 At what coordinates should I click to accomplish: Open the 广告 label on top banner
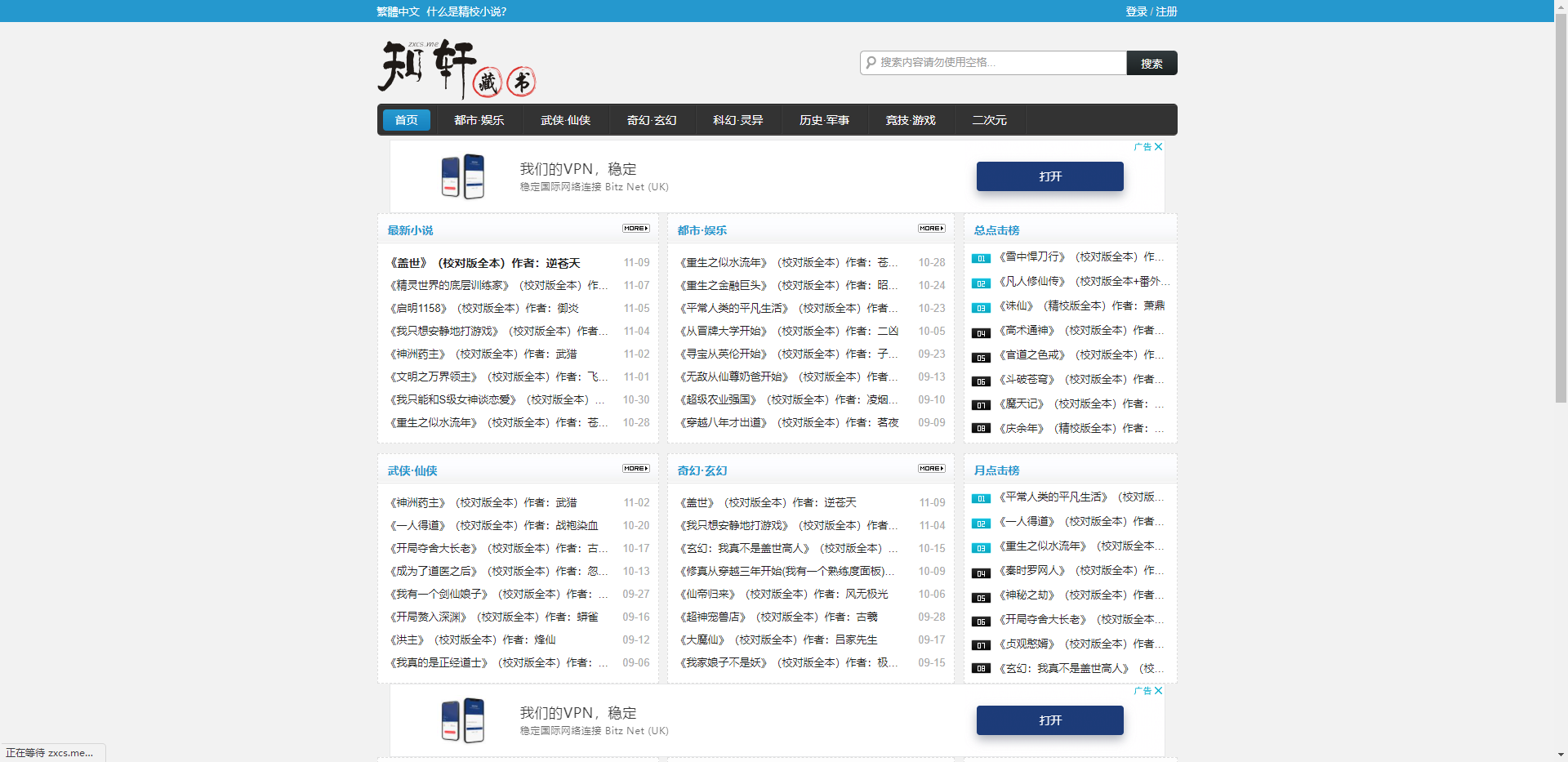1141,147
